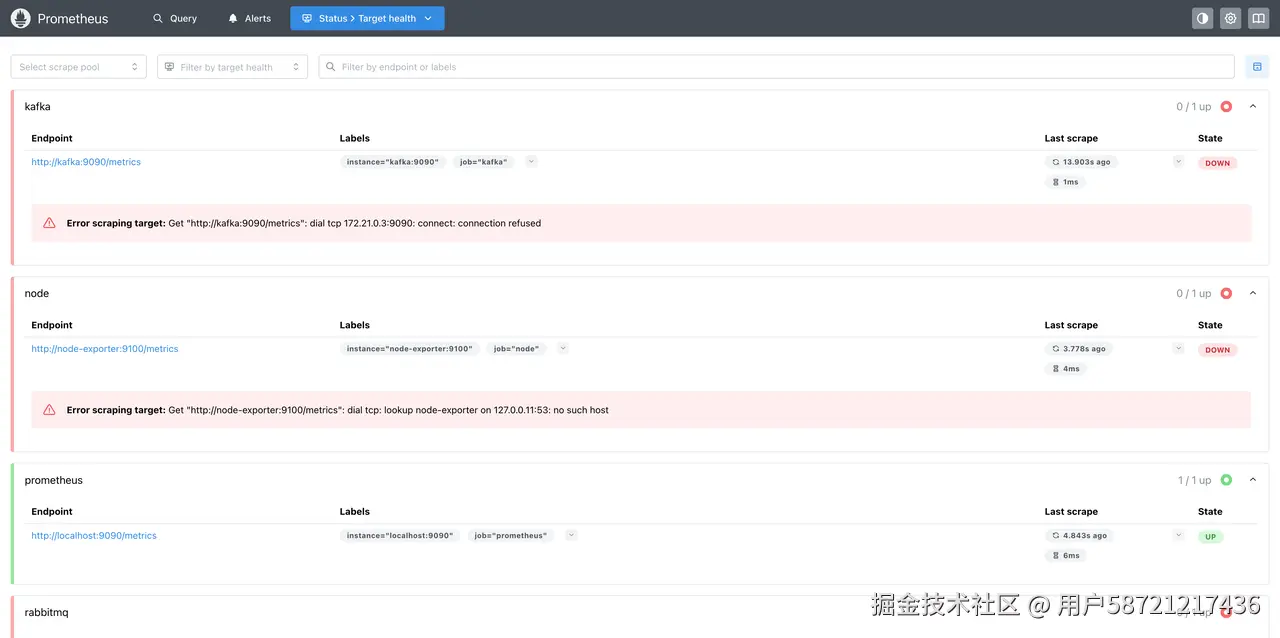Viewport: 1280px width, 638px height.
Task: Click the warning triangle in node-exporter error
Action: (49, 410)
